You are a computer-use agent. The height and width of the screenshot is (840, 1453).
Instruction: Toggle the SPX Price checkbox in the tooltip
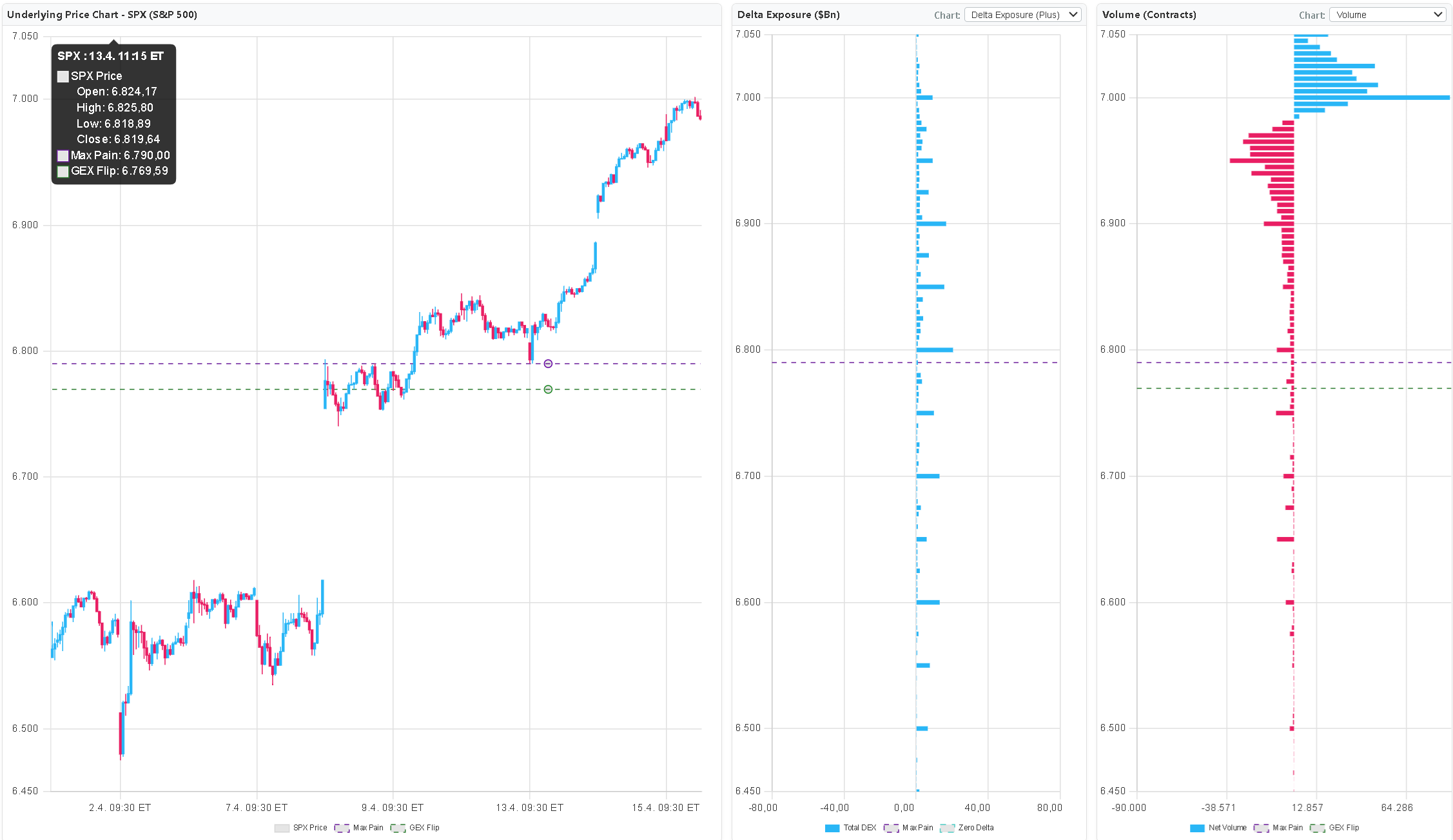63,76
